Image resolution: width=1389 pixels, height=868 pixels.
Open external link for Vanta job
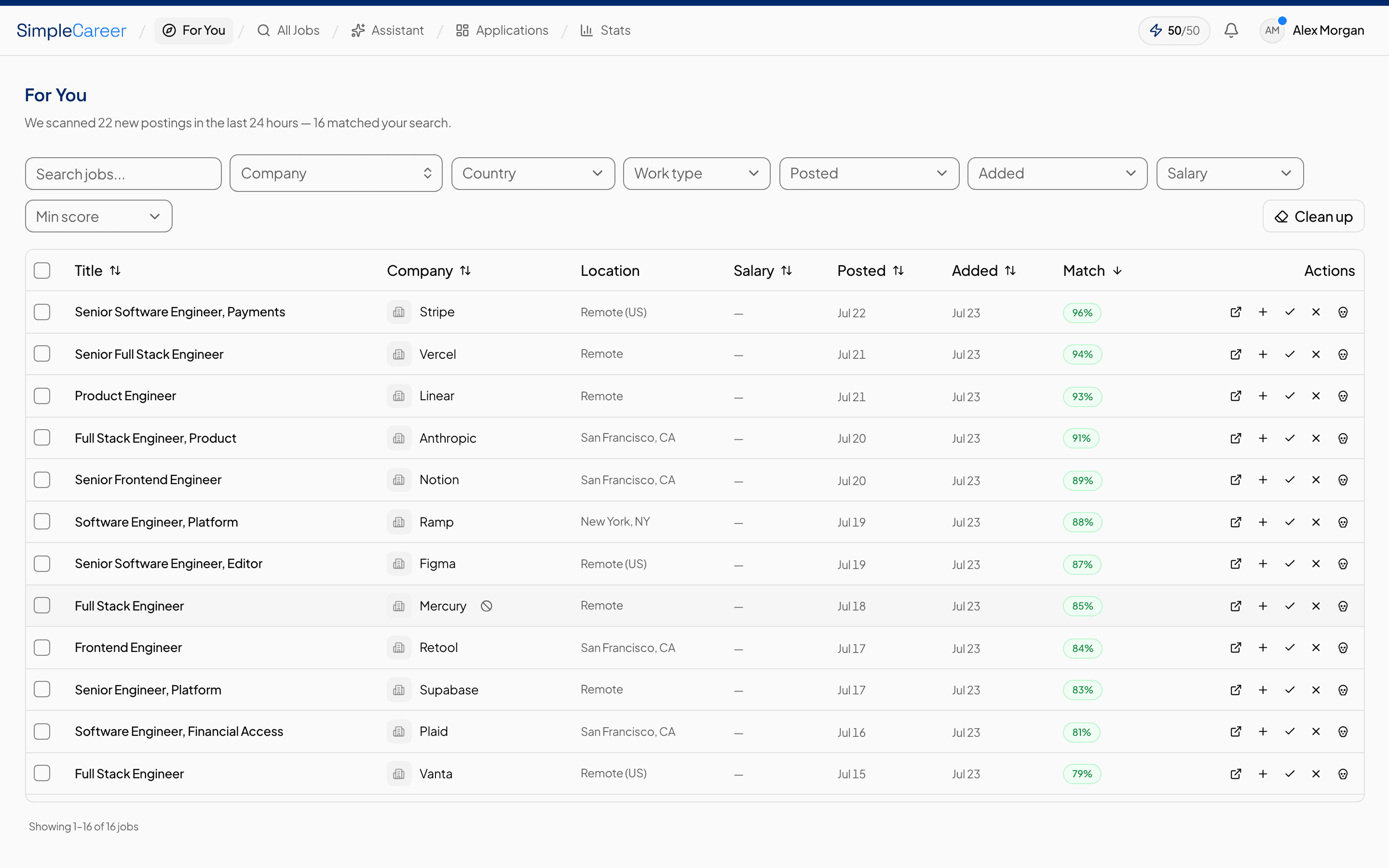(1236, 774)
